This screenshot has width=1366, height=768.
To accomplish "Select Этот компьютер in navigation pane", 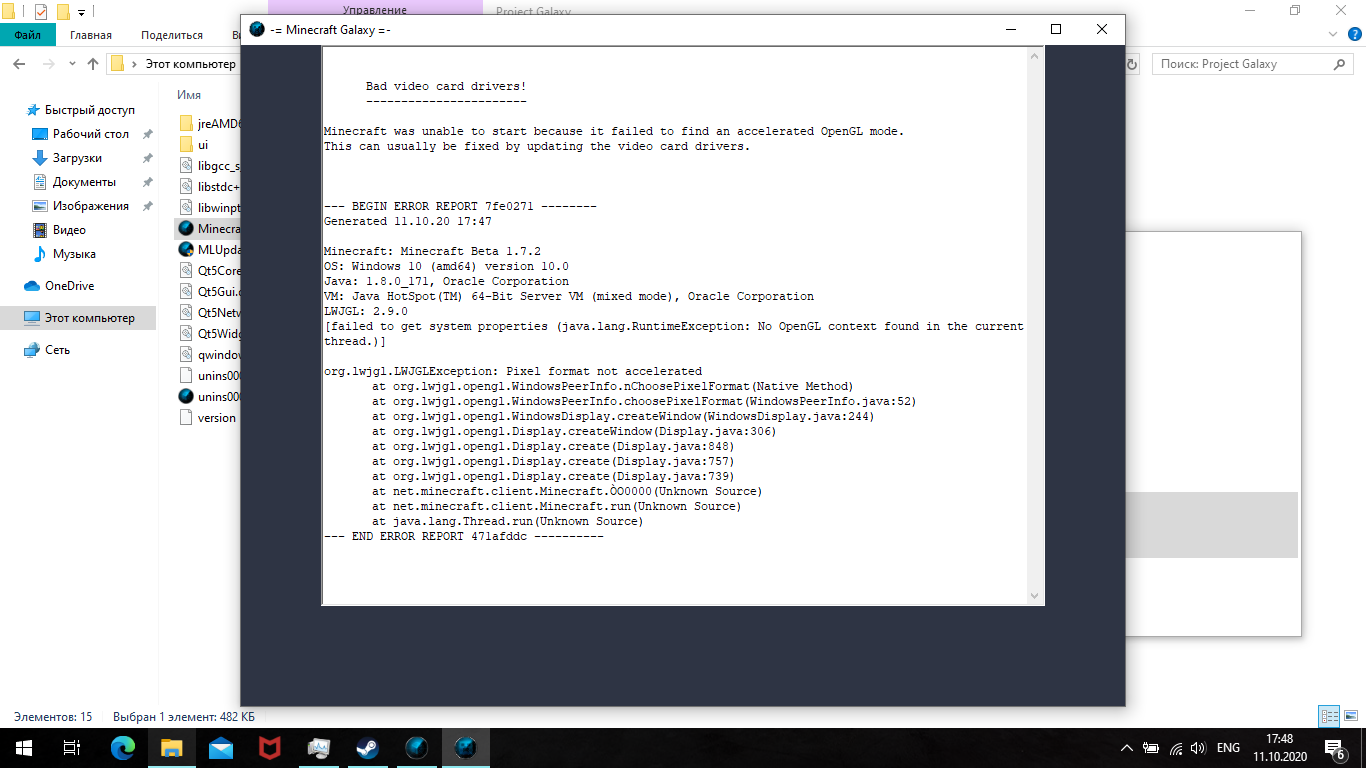I will coord(89,318).
